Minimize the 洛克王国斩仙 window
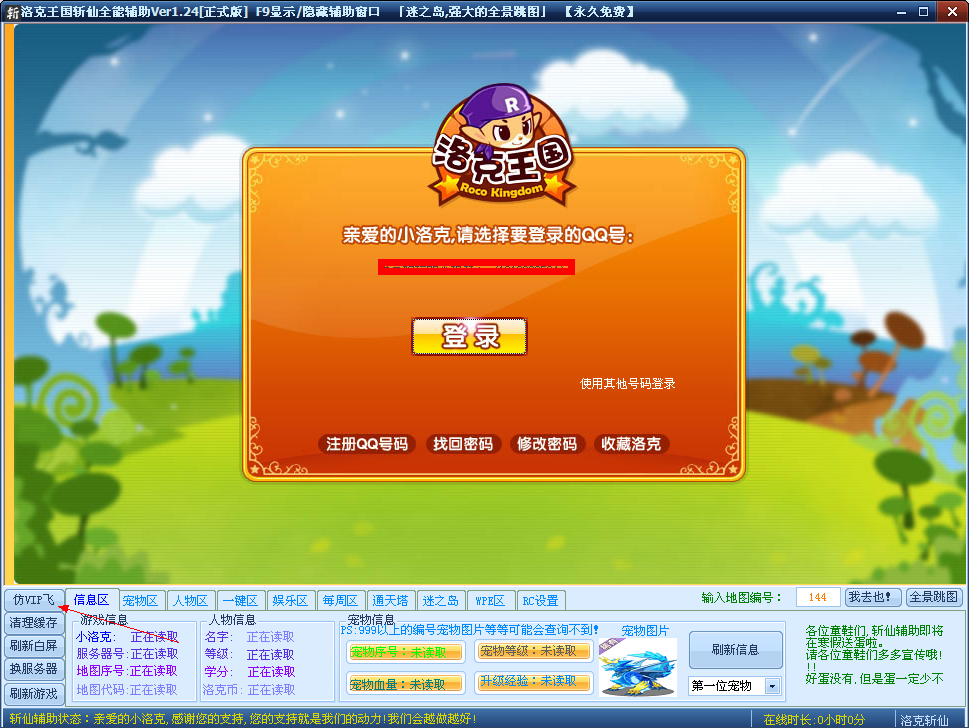Viewport: 969px width, 728px height. pos(902,12)
